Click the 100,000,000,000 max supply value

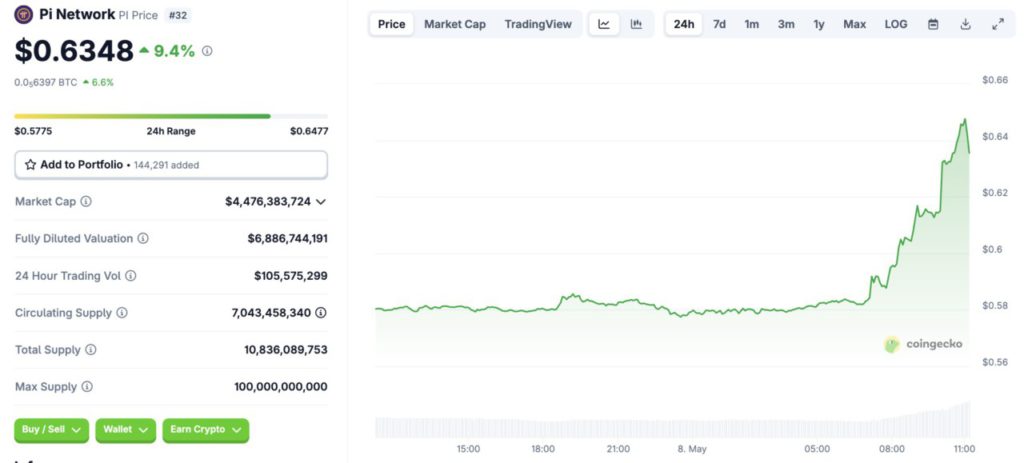tap(281, 387)
